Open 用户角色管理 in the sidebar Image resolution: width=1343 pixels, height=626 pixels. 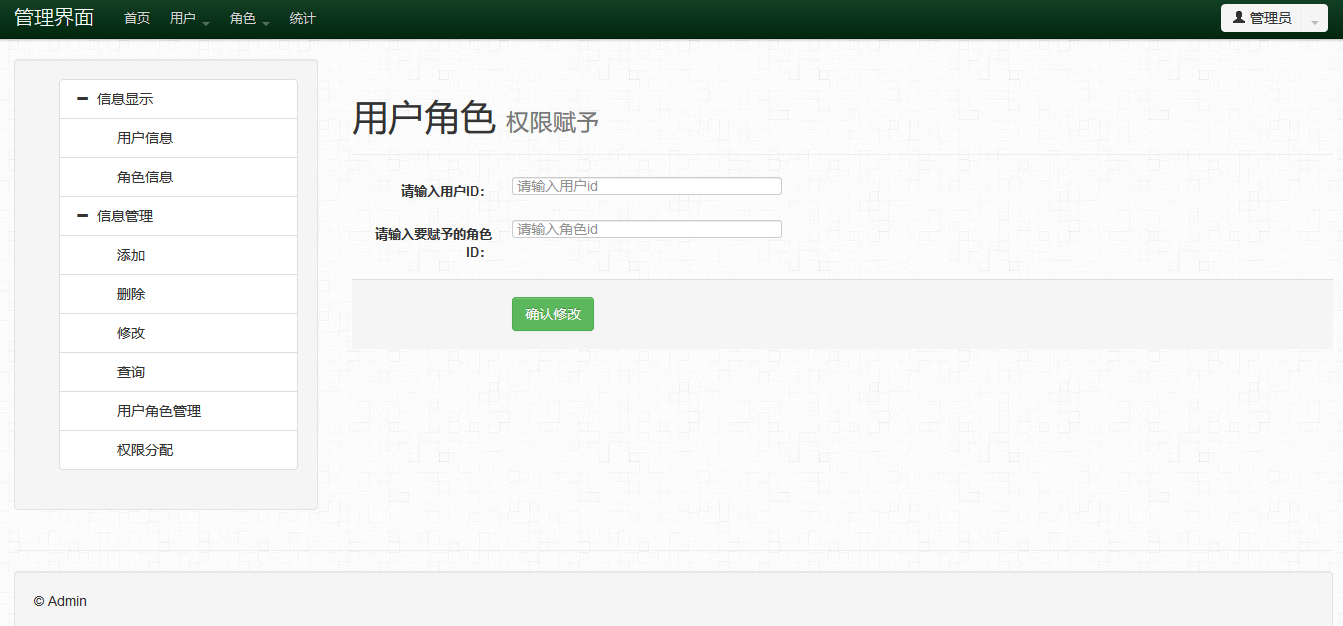[x=159, y=411]
